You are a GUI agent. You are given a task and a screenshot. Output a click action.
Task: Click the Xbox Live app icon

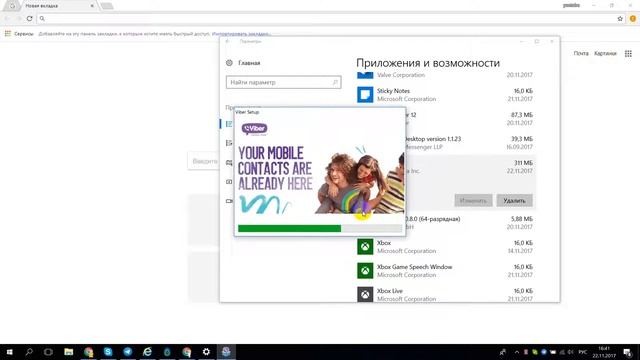tap(365, 294)
